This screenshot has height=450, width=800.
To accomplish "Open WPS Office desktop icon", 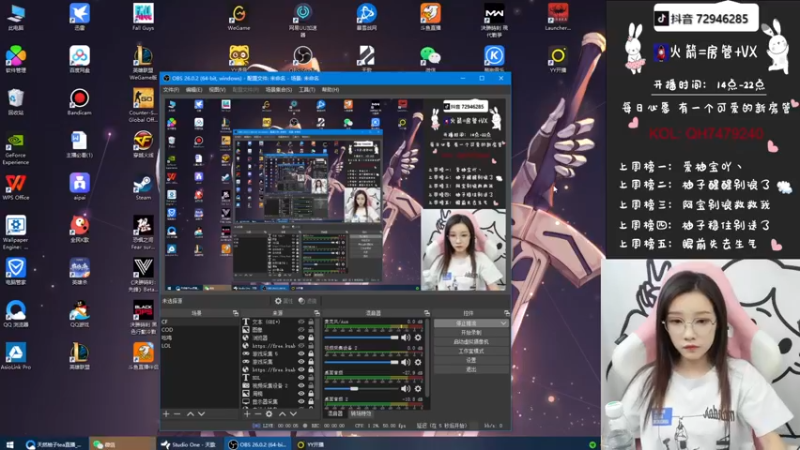I will pyautogui.click(x=16, y=187).
